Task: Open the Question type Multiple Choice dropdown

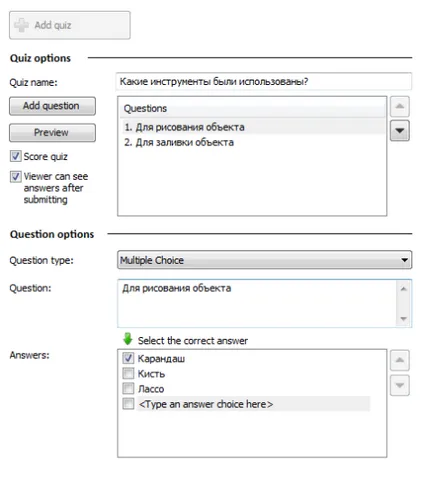Action: pyautogui.click(x=265, y=260)
